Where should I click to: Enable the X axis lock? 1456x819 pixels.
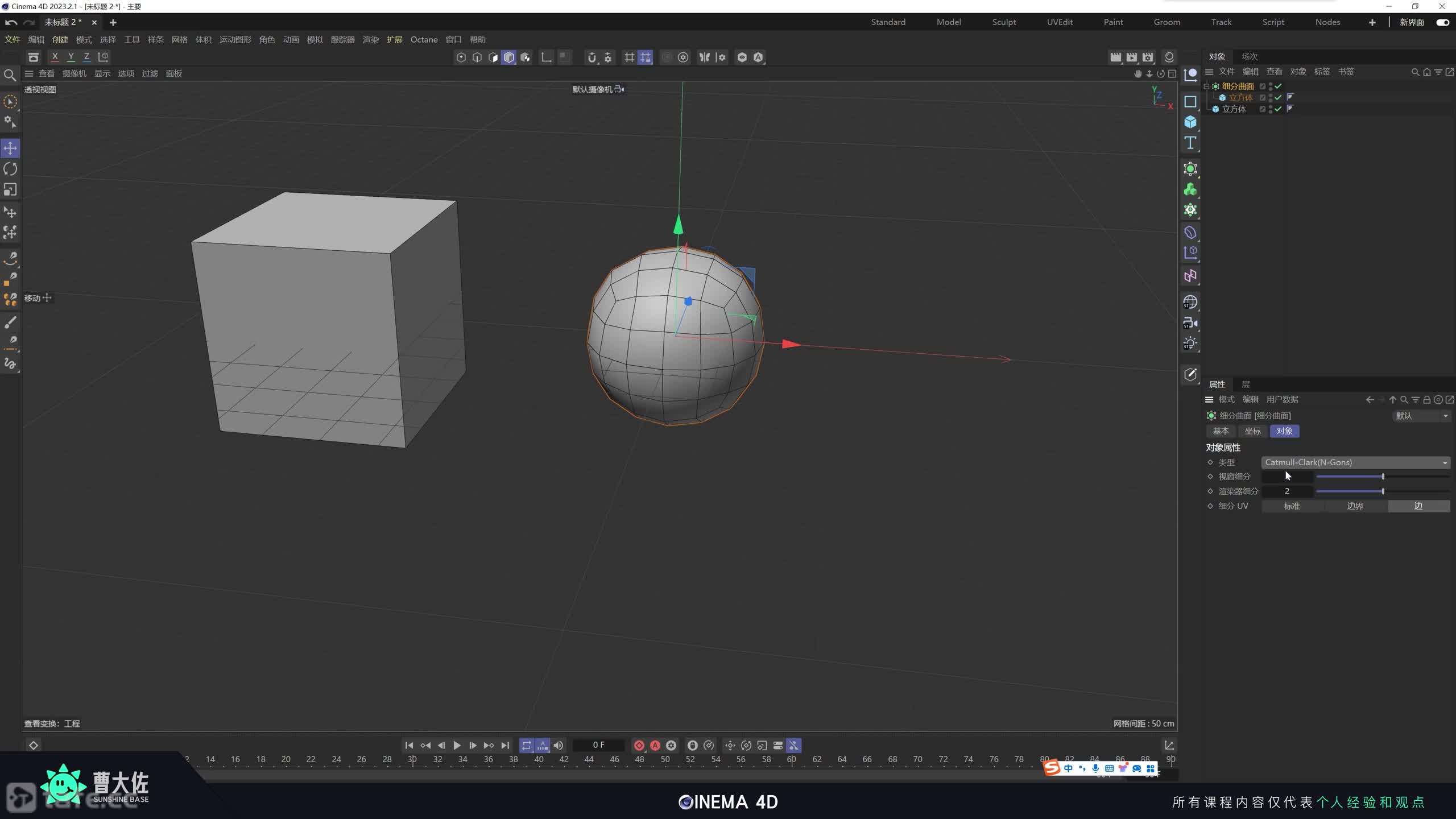(55, 57)
